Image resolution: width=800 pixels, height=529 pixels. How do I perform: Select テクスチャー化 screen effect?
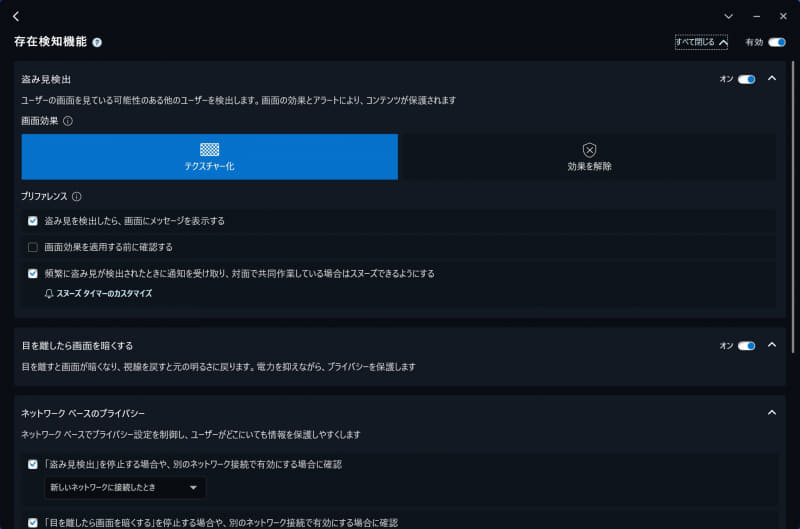coord(210,157)
